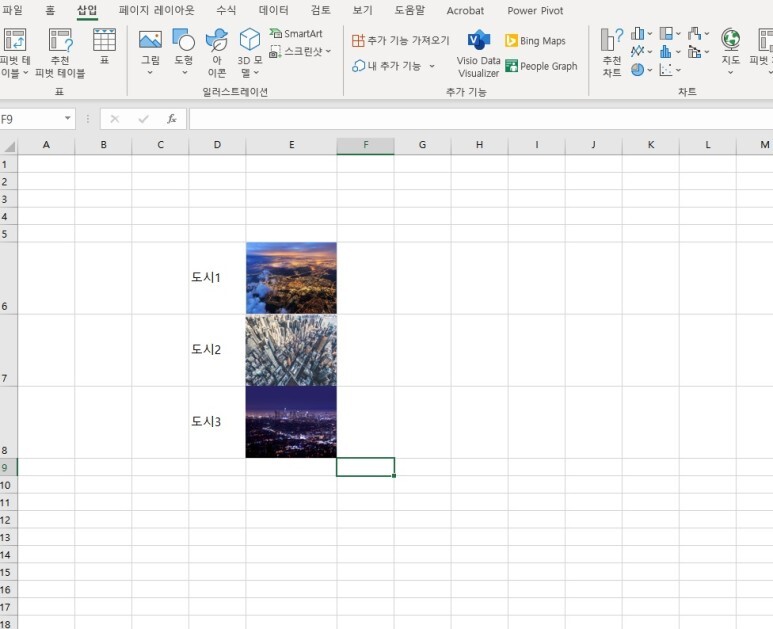Switch to the Formulas (수식) tab

pos(226,10)
